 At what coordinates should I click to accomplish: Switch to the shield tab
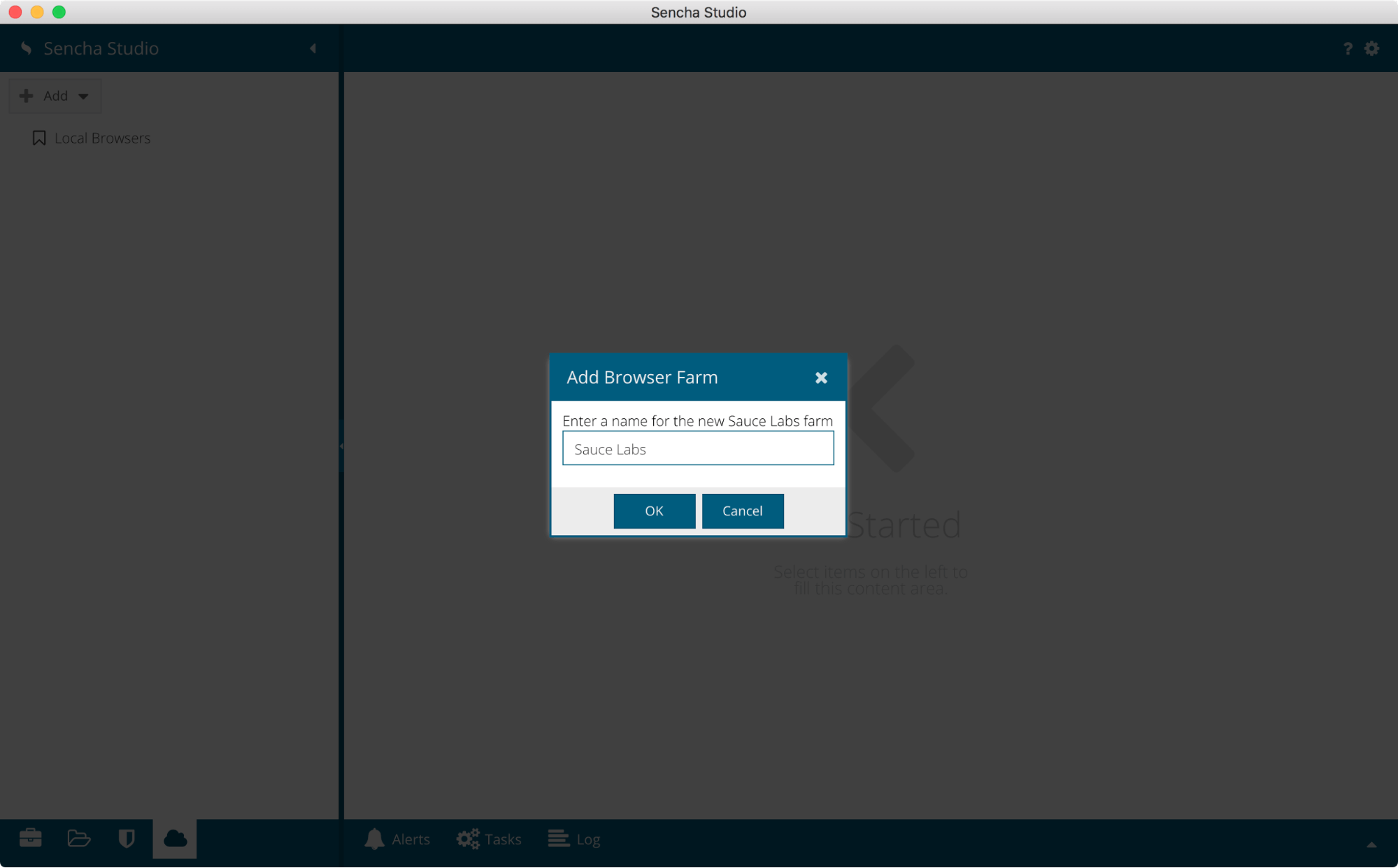click(127, 838)
